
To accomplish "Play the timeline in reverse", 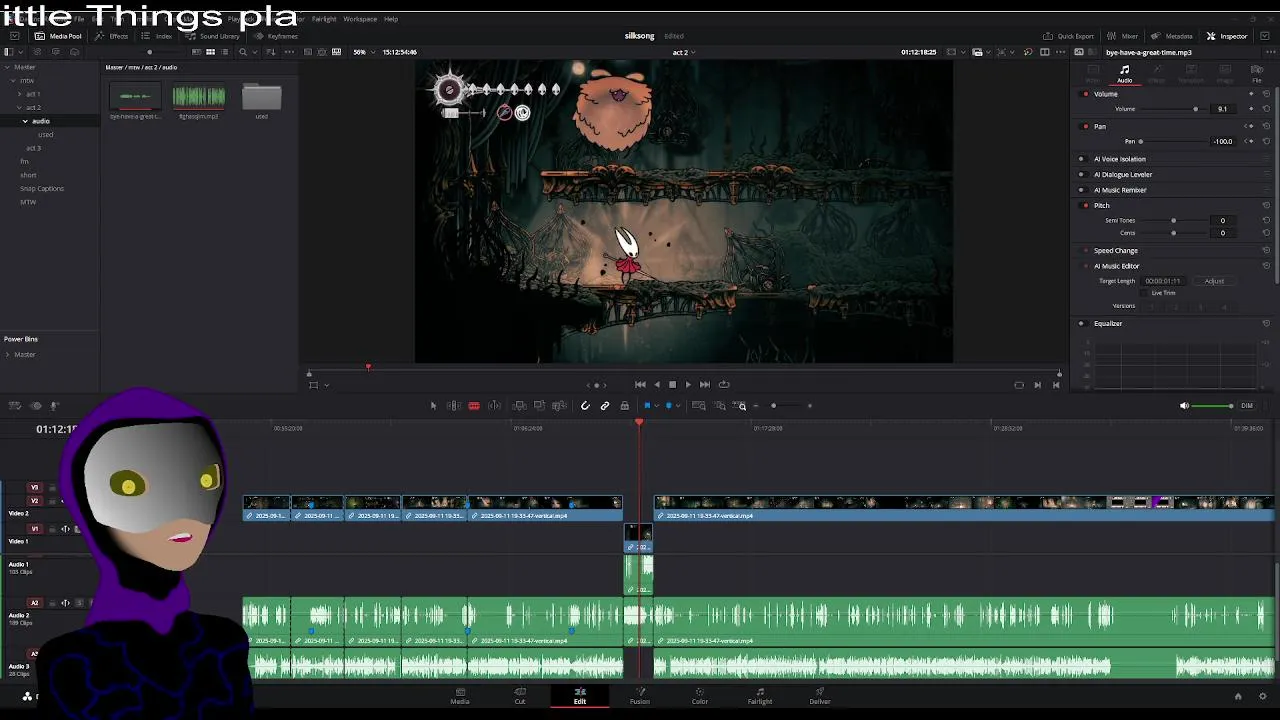I will tap(656, 384).
